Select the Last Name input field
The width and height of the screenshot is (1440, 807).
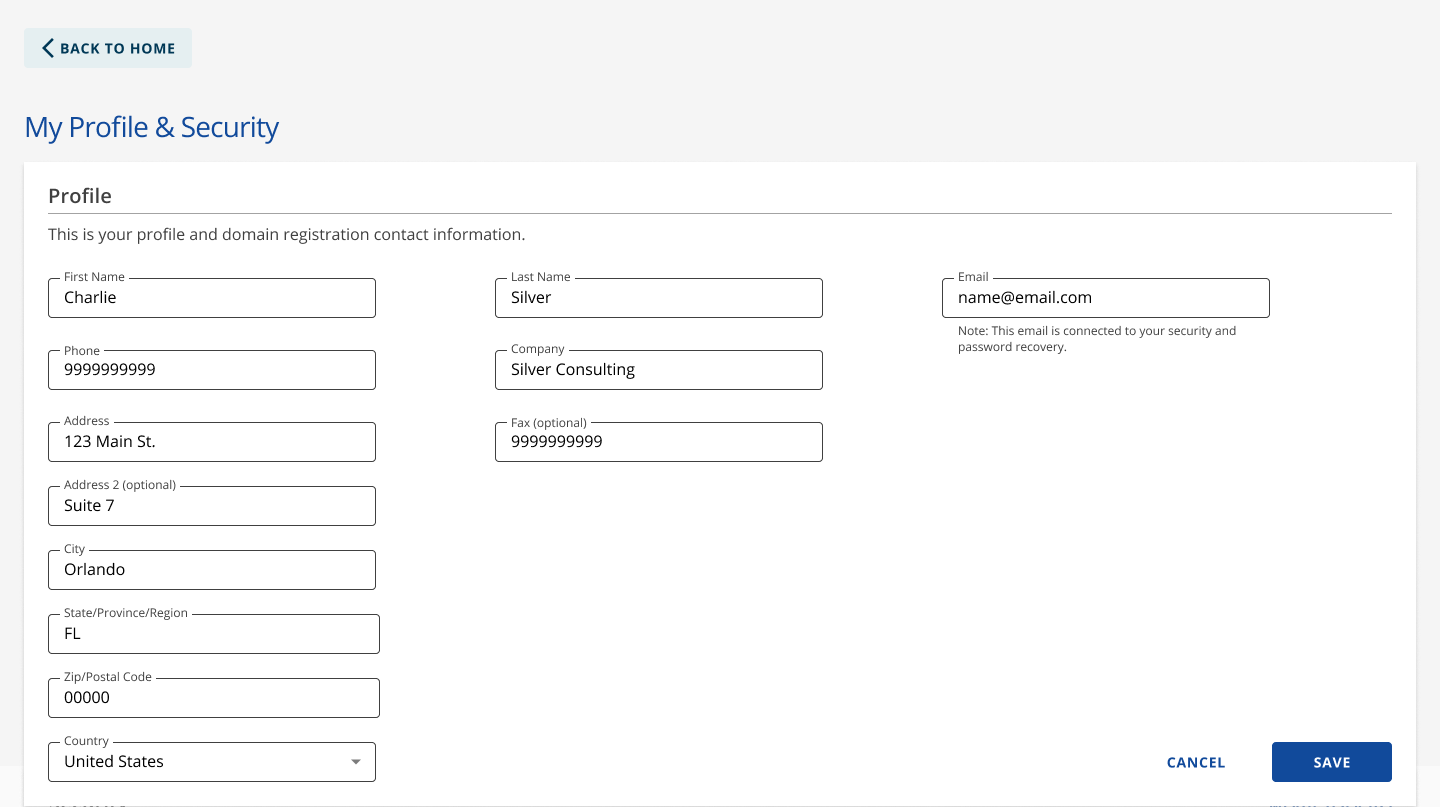[658, 298]
